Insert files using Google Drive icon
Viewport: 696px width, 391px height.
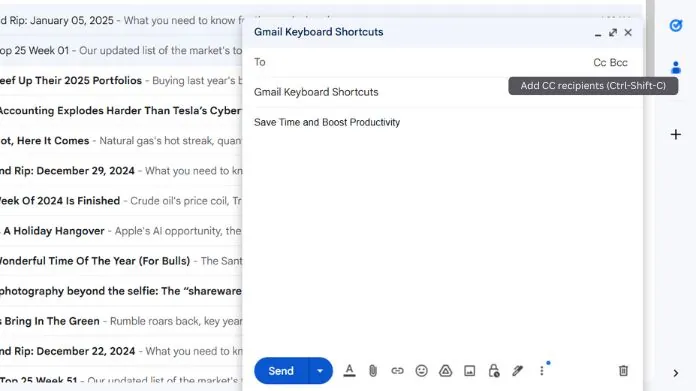coord(445,371)
